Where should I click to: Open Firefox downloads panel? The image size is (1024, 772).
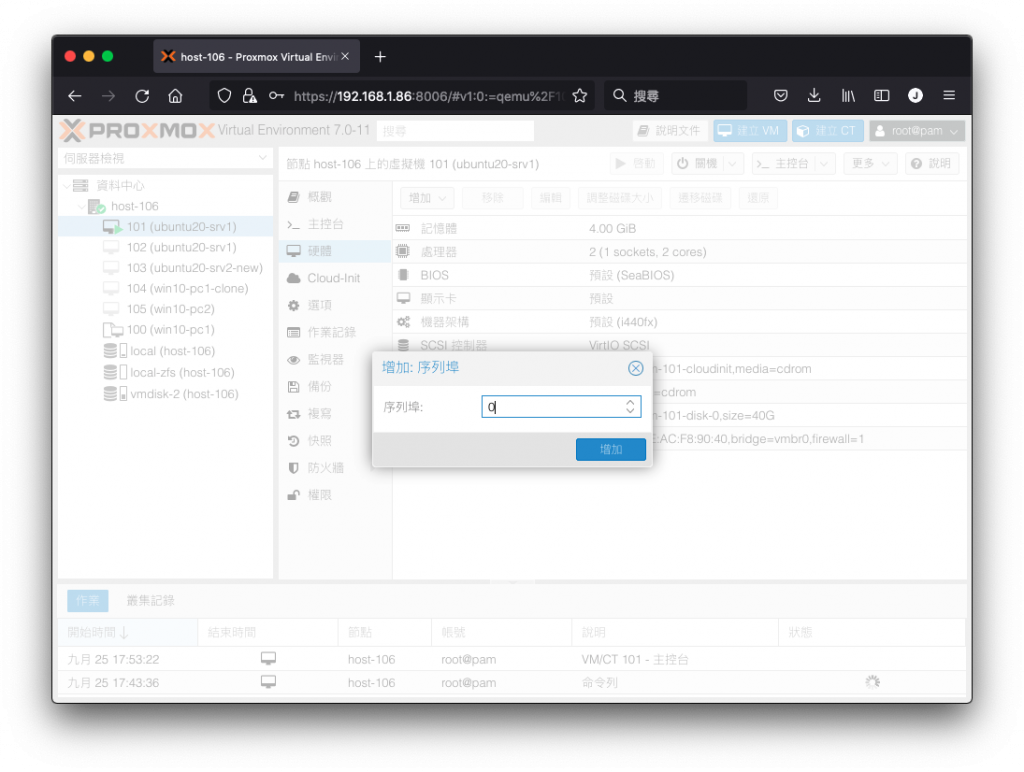point(814,96)
